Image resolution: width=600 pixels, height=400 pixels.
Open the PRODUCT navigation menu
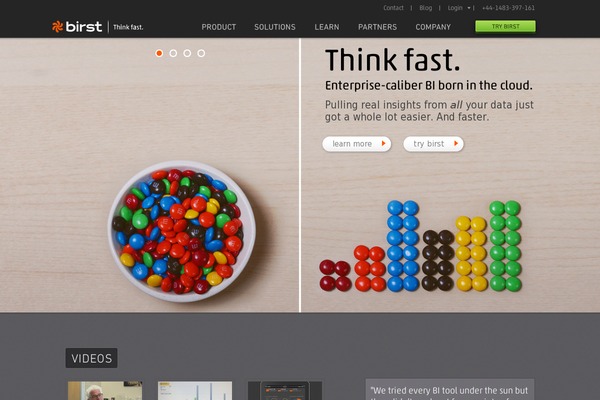coord(218,27)
